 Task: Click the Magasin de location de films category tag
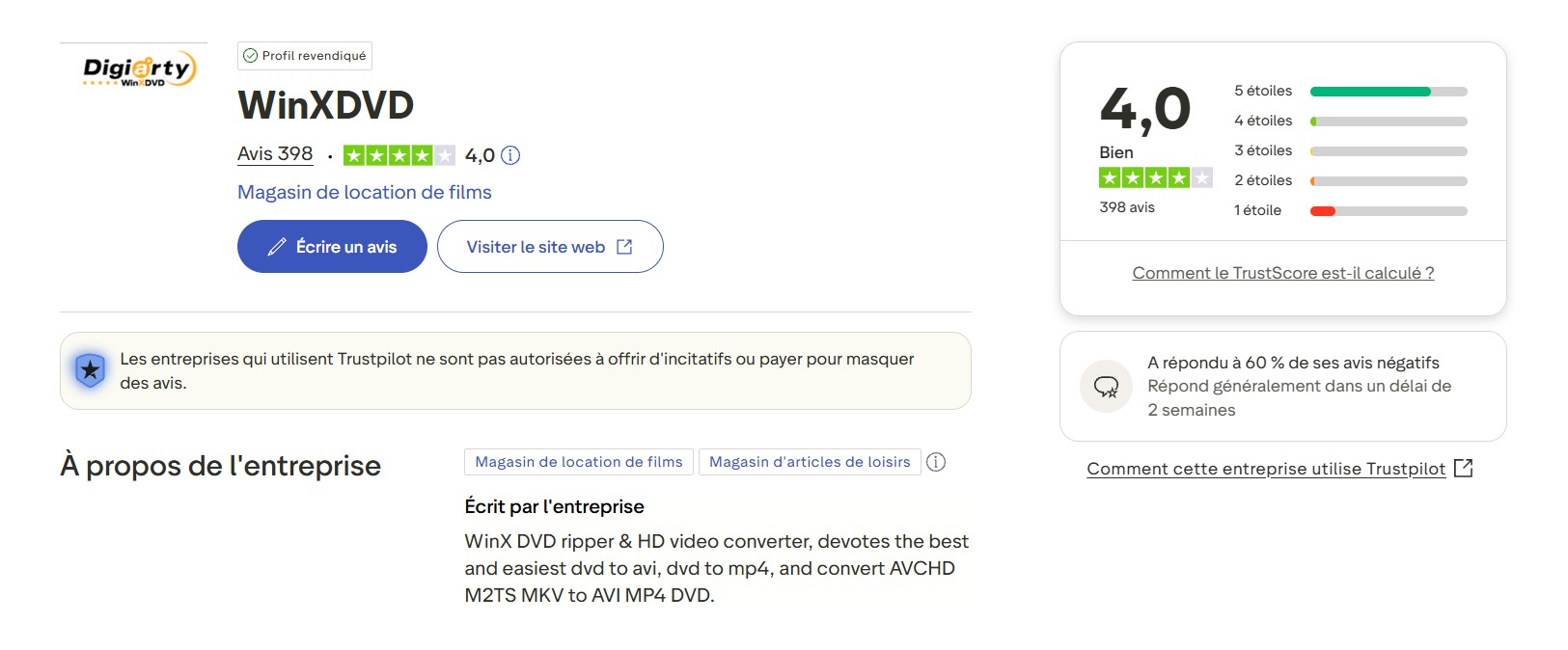pyautogui.click(x=578, y=462)
